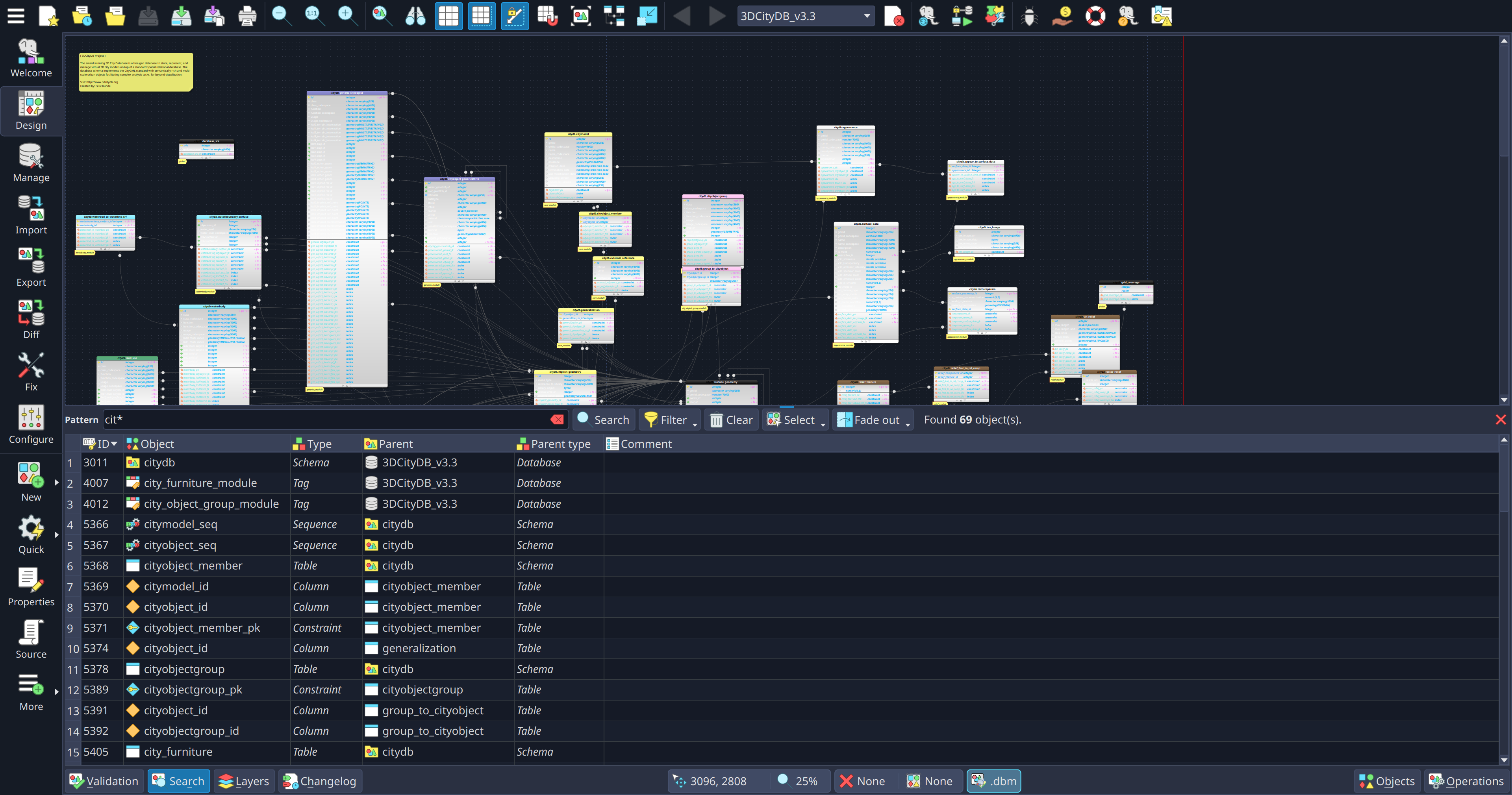Toggle the Objects panel button
1512x795 pixels.
tap(1386, 781)
